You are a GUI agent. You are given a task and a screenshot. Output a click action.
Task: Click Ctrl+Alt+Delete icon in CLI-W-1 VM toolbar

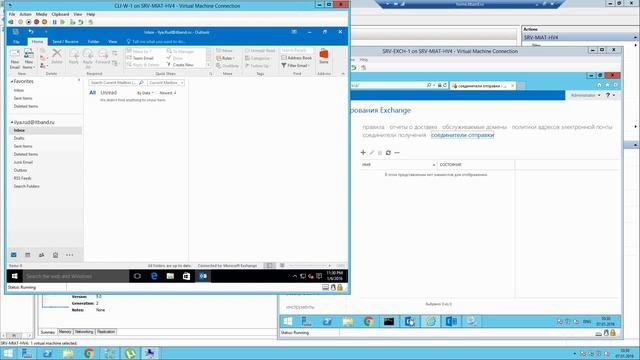click(11, 22)
